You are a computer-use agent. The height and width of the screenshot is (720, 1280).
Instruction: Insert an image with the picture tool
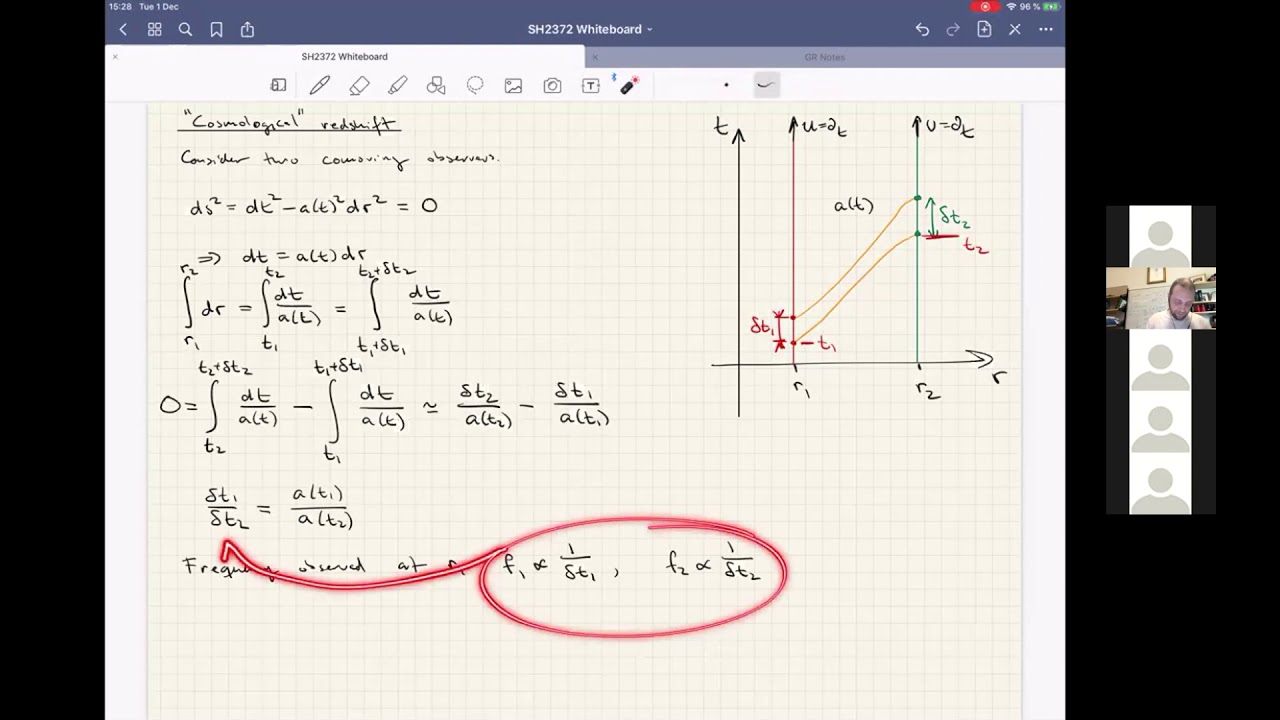513,86
